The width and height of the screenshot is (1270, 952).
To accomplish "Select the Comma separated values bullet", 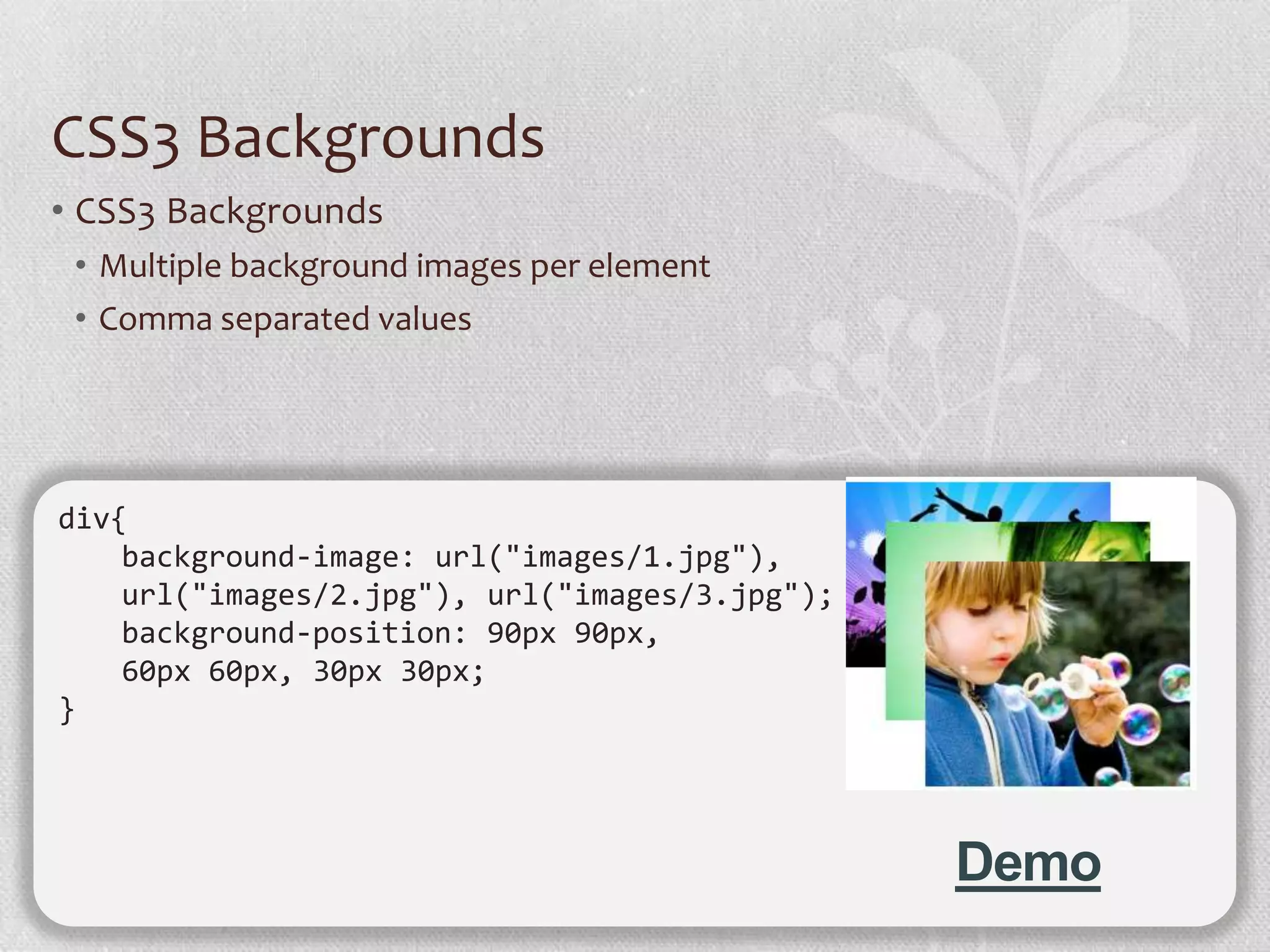I will (285, 319).
